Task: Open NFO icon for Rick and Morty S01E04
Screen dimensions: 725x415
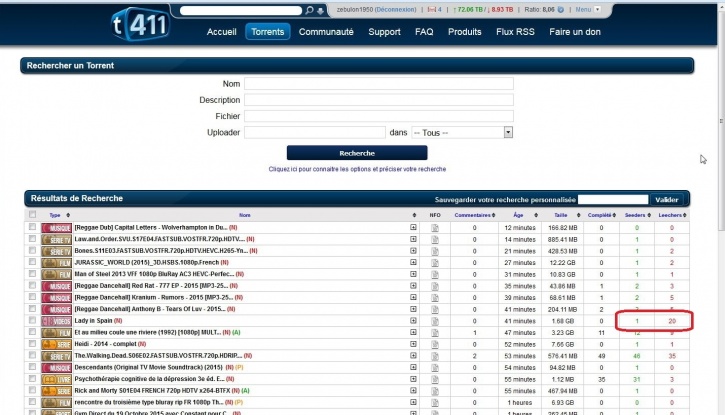Action: tap(435, 389)
